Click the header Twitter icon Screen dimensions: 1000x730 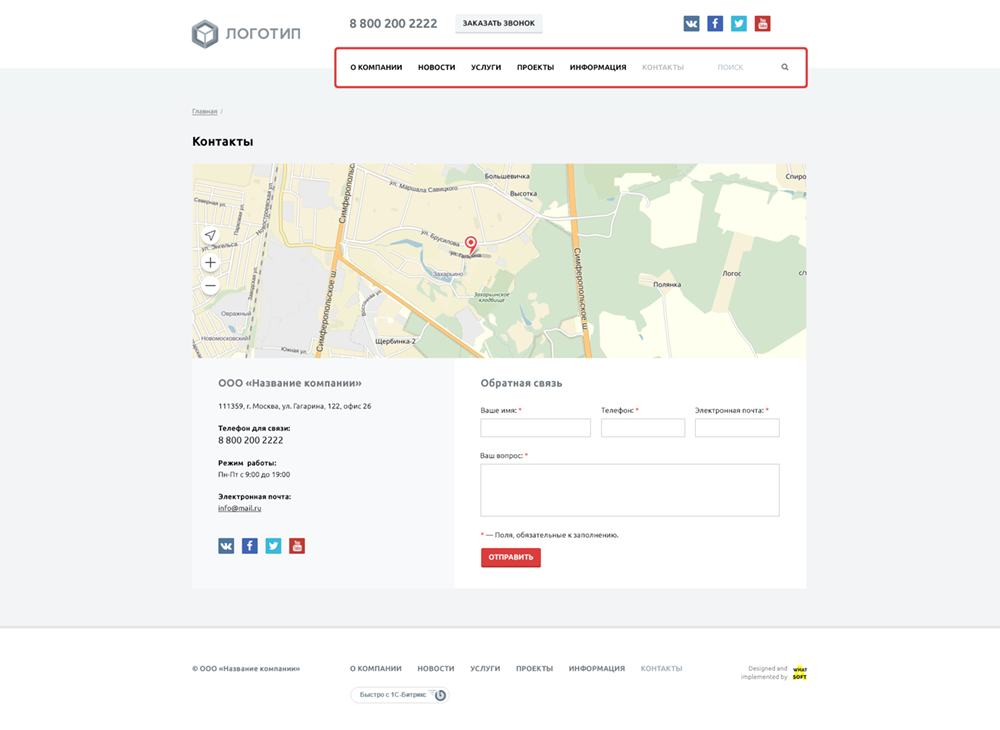(739, 24)
